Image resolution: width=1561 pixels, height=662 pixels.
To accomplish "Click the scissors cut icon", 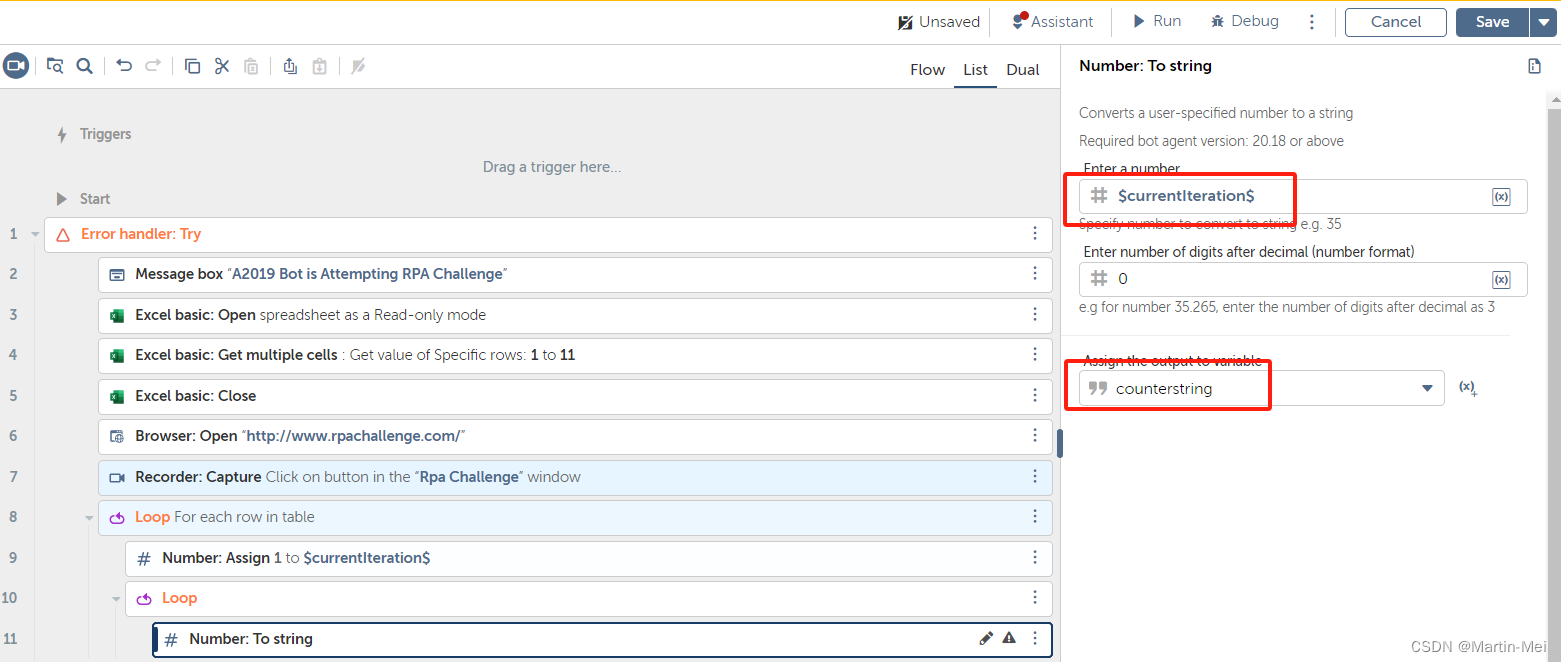I will pyautogui.click(x=222, y=66).
